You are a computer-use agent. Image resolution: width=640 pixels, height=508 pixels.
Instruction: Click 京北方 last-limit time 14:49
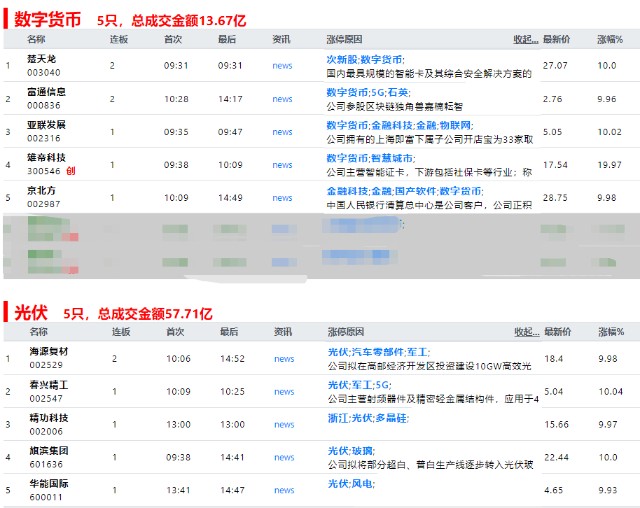(230, 198)
